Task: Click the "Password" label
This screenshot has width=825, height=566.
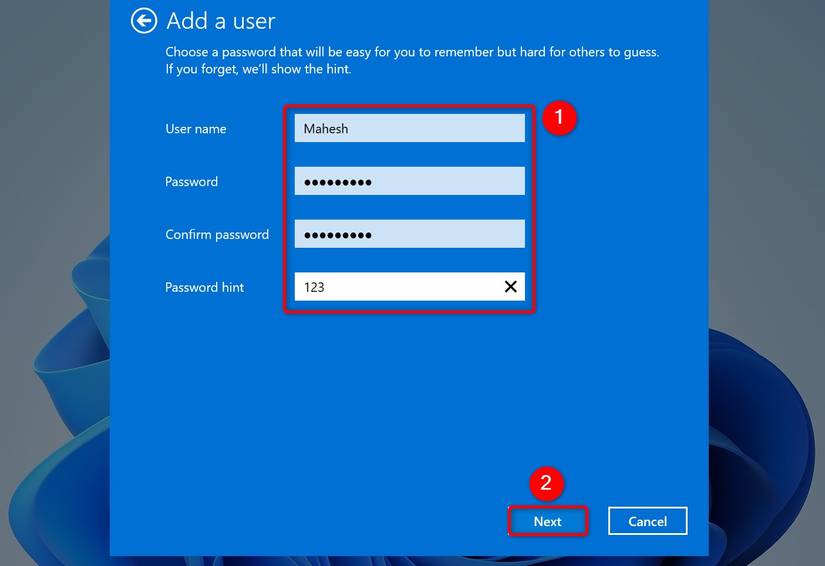Action: (x=192, y=181)
